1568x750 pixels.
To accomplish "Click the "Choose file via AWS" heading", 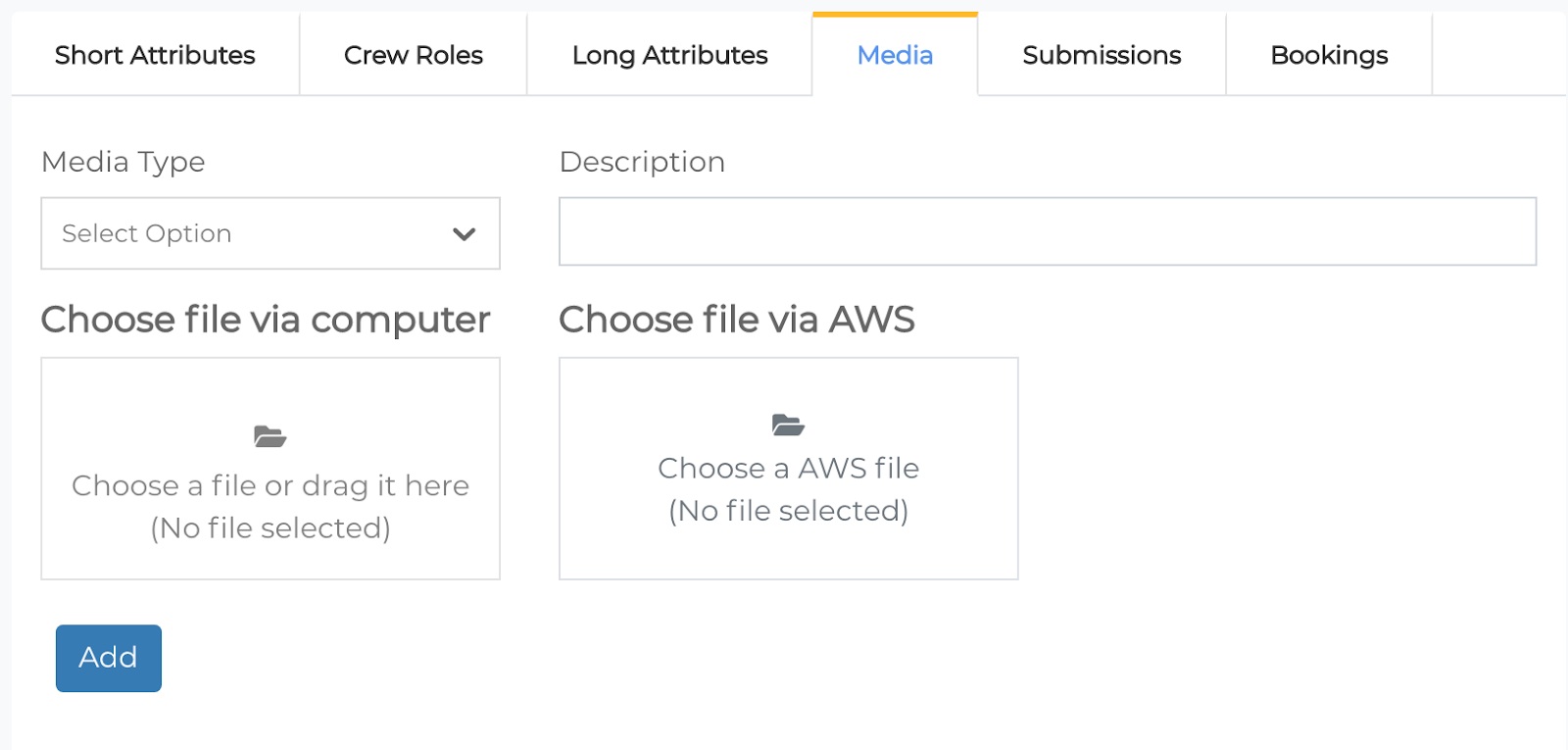I will (736, 320).
